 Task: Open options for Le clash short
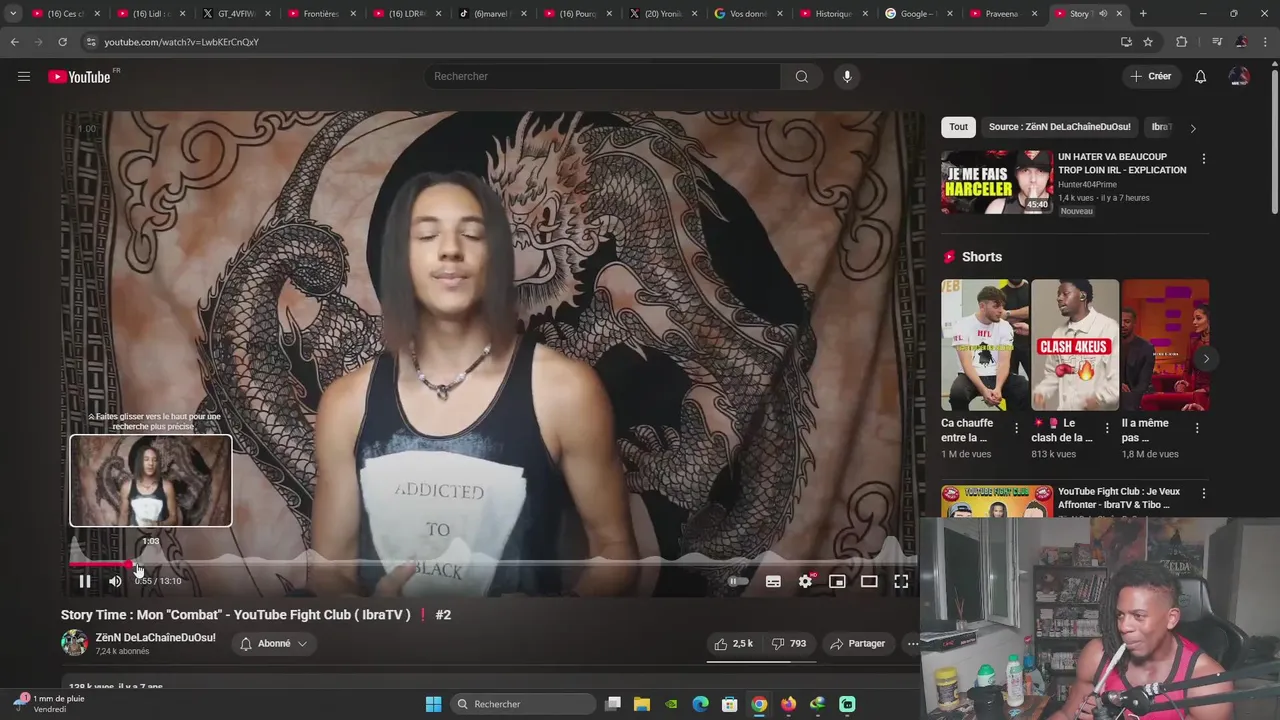(1106, 428)
